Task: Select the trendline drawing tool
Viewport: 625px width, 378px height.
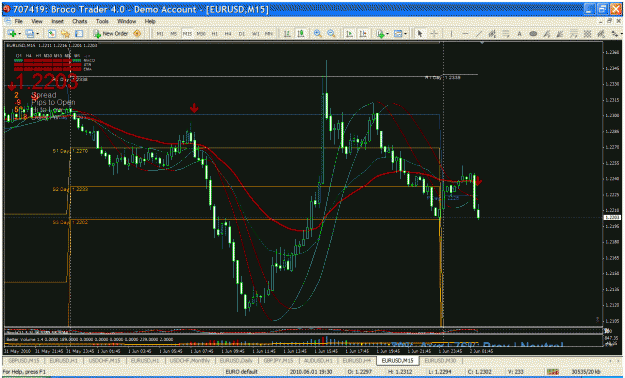Action: [478, 34]
